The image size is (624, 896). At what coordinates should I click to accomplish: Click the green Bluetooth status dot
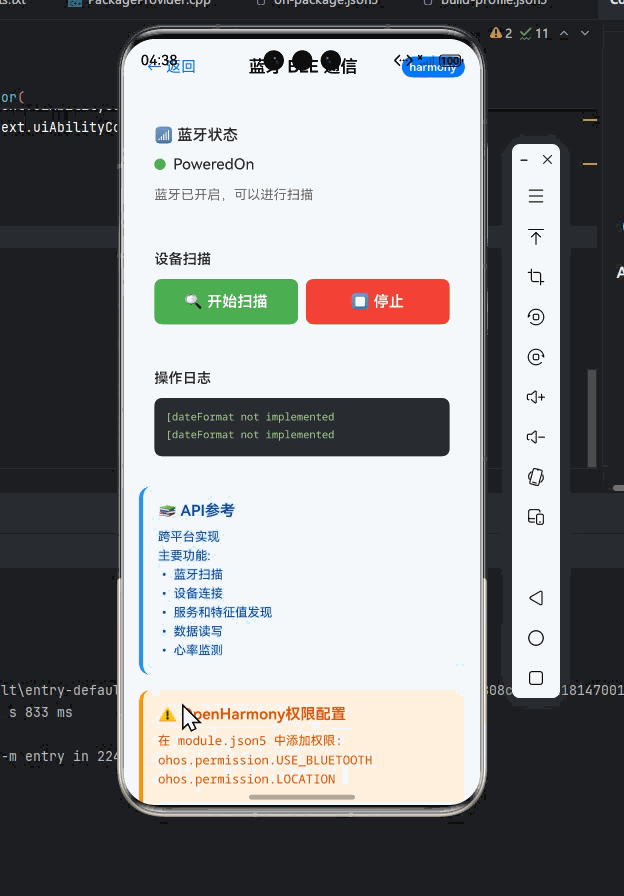pyautogui.click(x=160, y=165)
